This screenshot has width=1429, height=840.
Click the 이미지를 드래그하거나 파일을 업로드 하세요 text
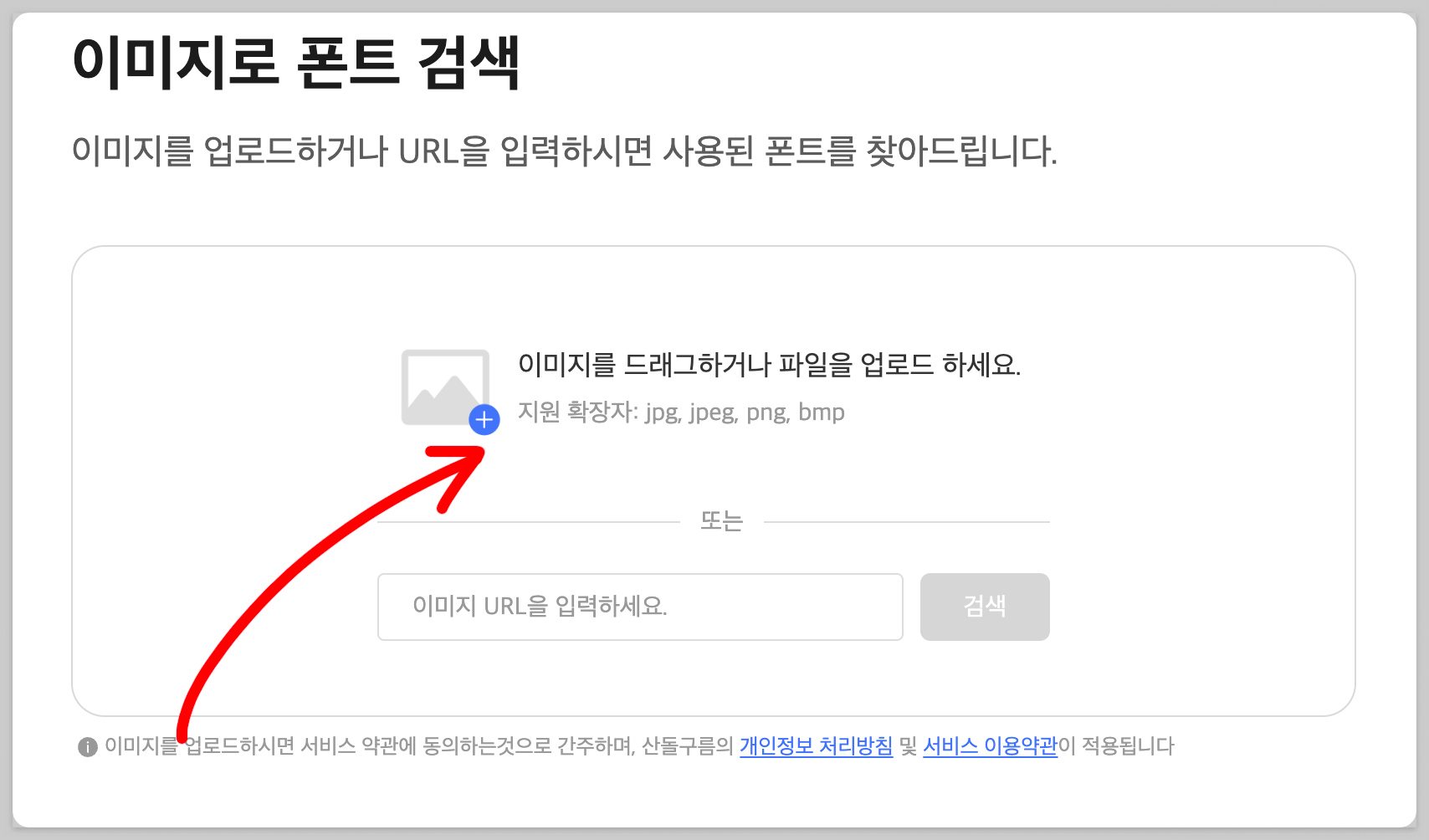(x=770, y=365)
